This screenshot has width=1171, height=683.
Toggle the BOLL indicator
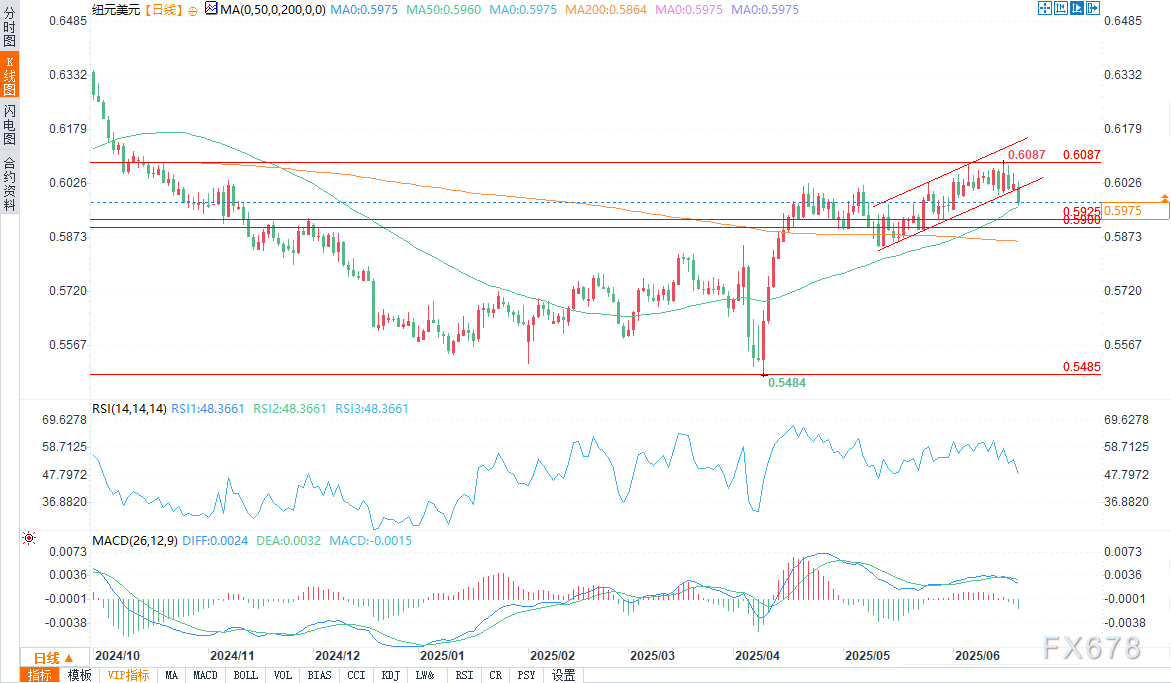(244, 675)
